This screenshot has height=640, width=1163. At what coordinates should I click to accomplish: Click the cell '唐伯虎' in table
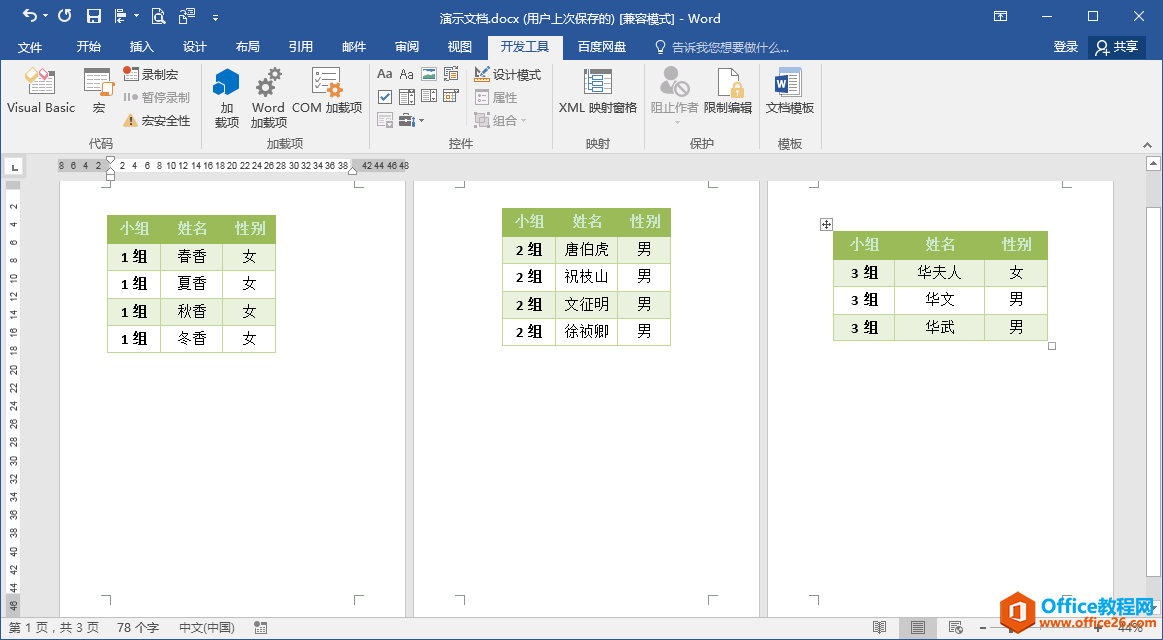(587, 249)
